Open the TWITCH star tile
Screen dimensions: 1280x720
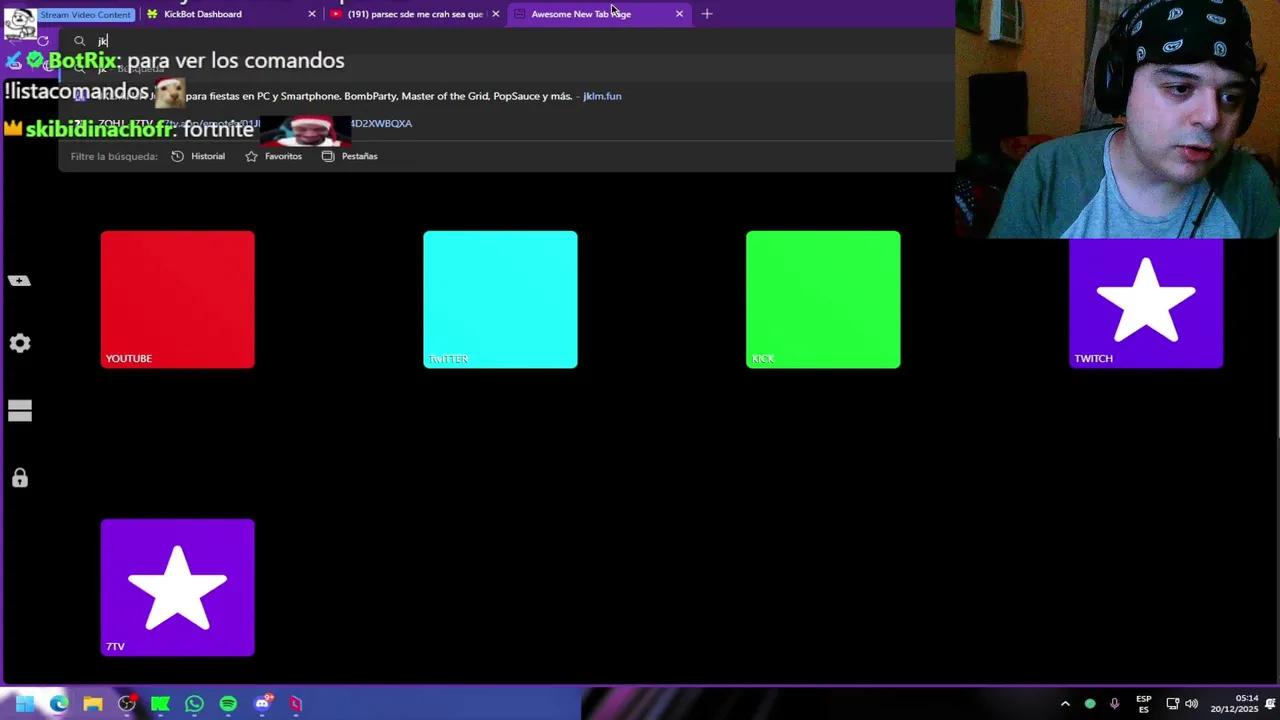pos(1146,300)
